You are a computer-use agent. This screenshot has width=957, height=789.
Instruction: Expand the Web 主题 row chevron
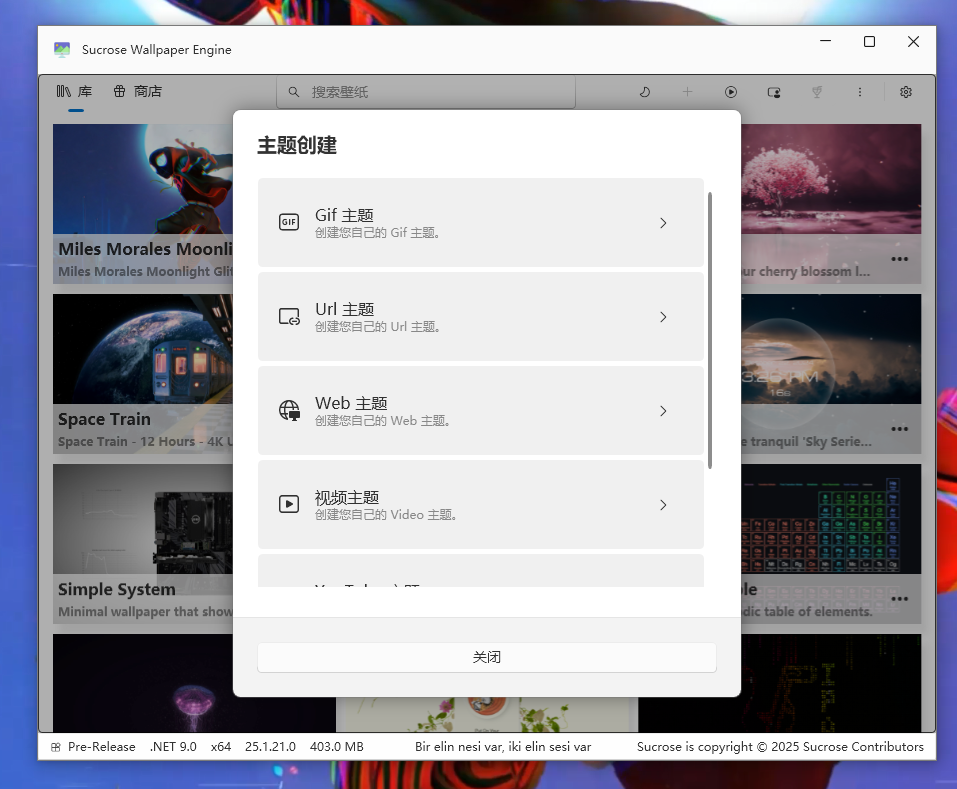click(663, 411)
